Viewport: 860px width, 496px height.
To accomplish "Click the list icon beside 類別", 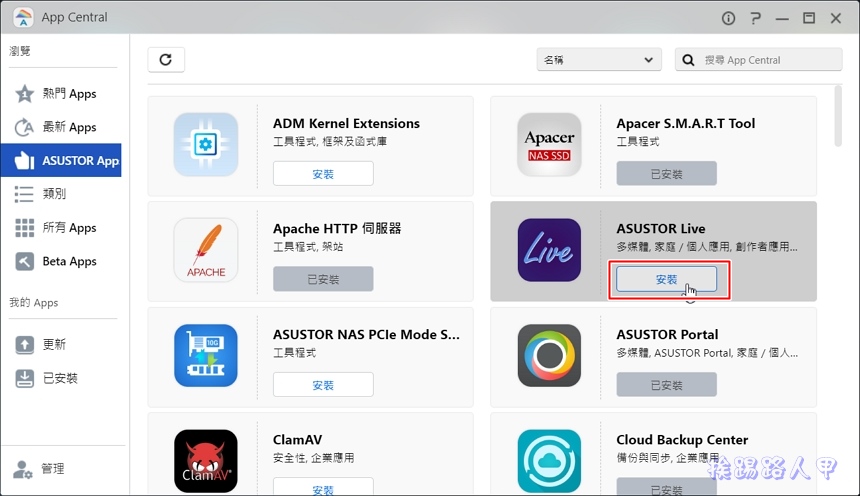I will pos(24,194).
